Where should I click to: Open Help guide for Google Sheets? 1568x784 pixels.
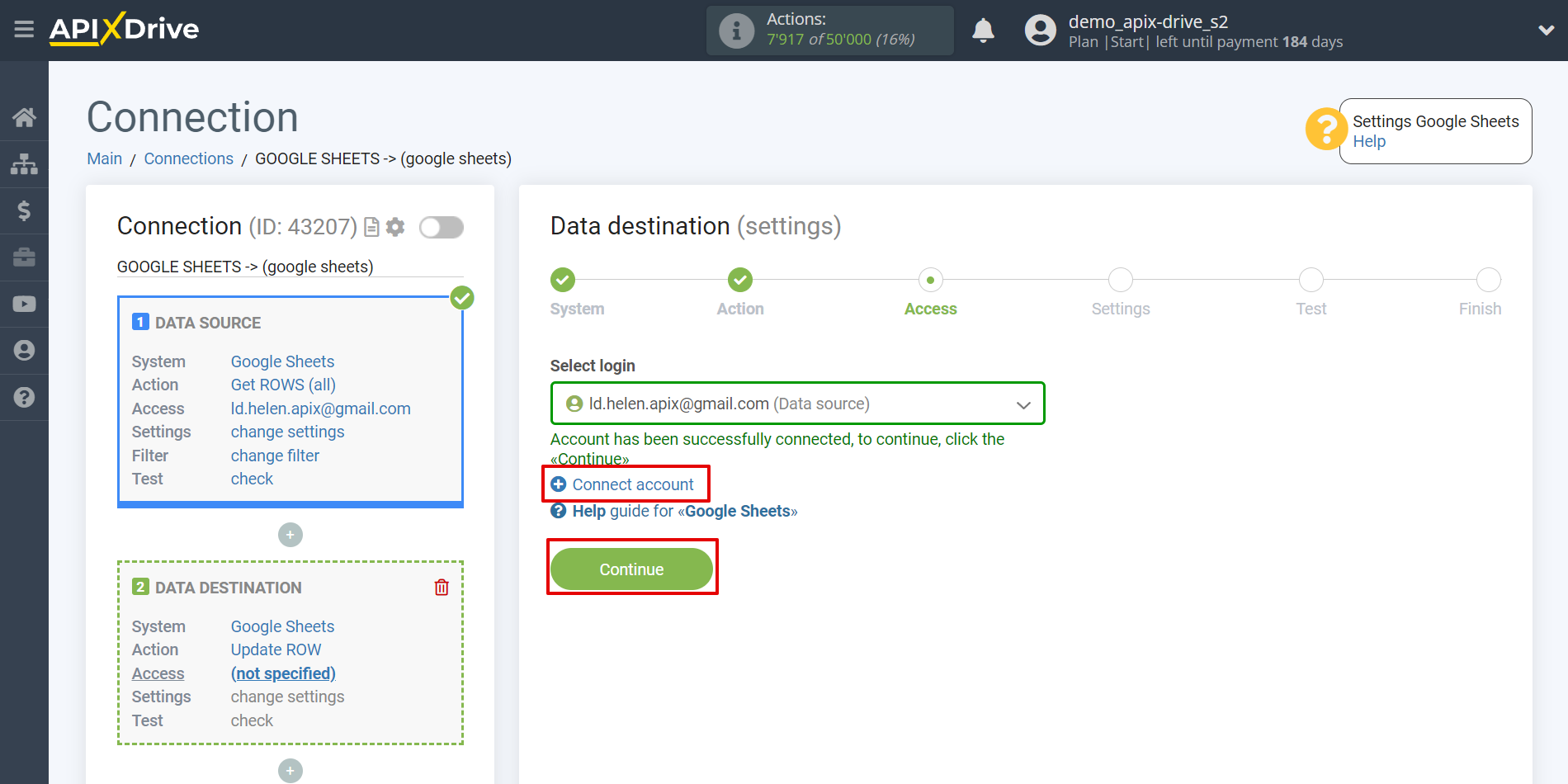674,511
